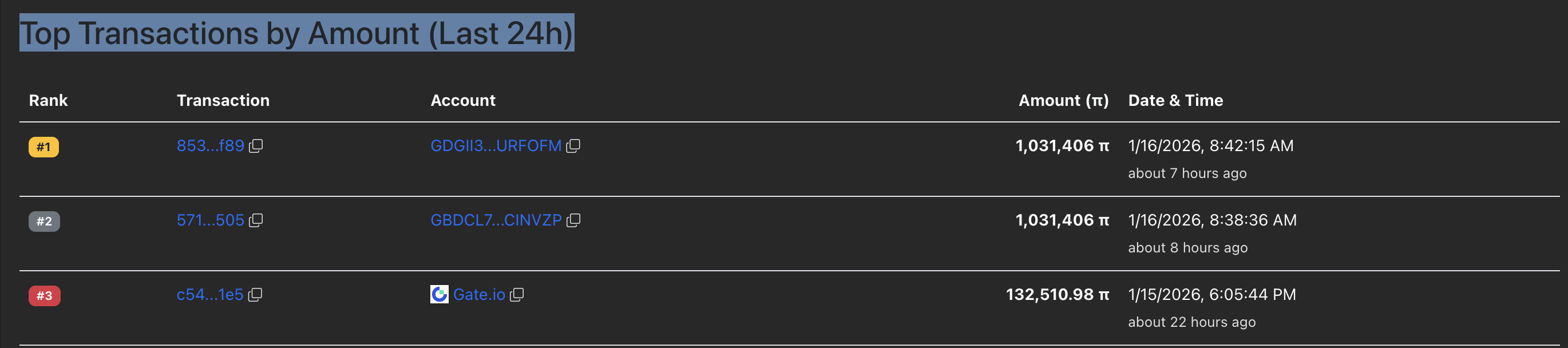Copy account address GBDCL7...CINVZP

pyautogui.click(x=573, y=220)
